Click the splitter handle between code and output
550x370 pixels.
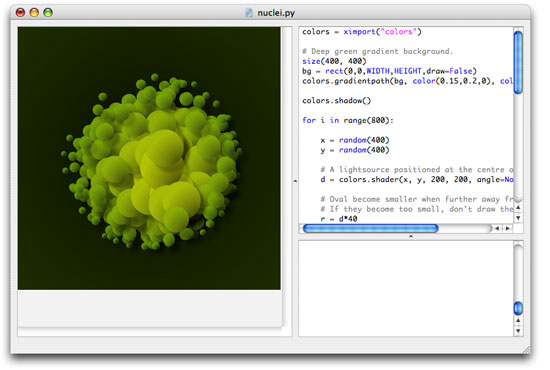click(411, 236)
